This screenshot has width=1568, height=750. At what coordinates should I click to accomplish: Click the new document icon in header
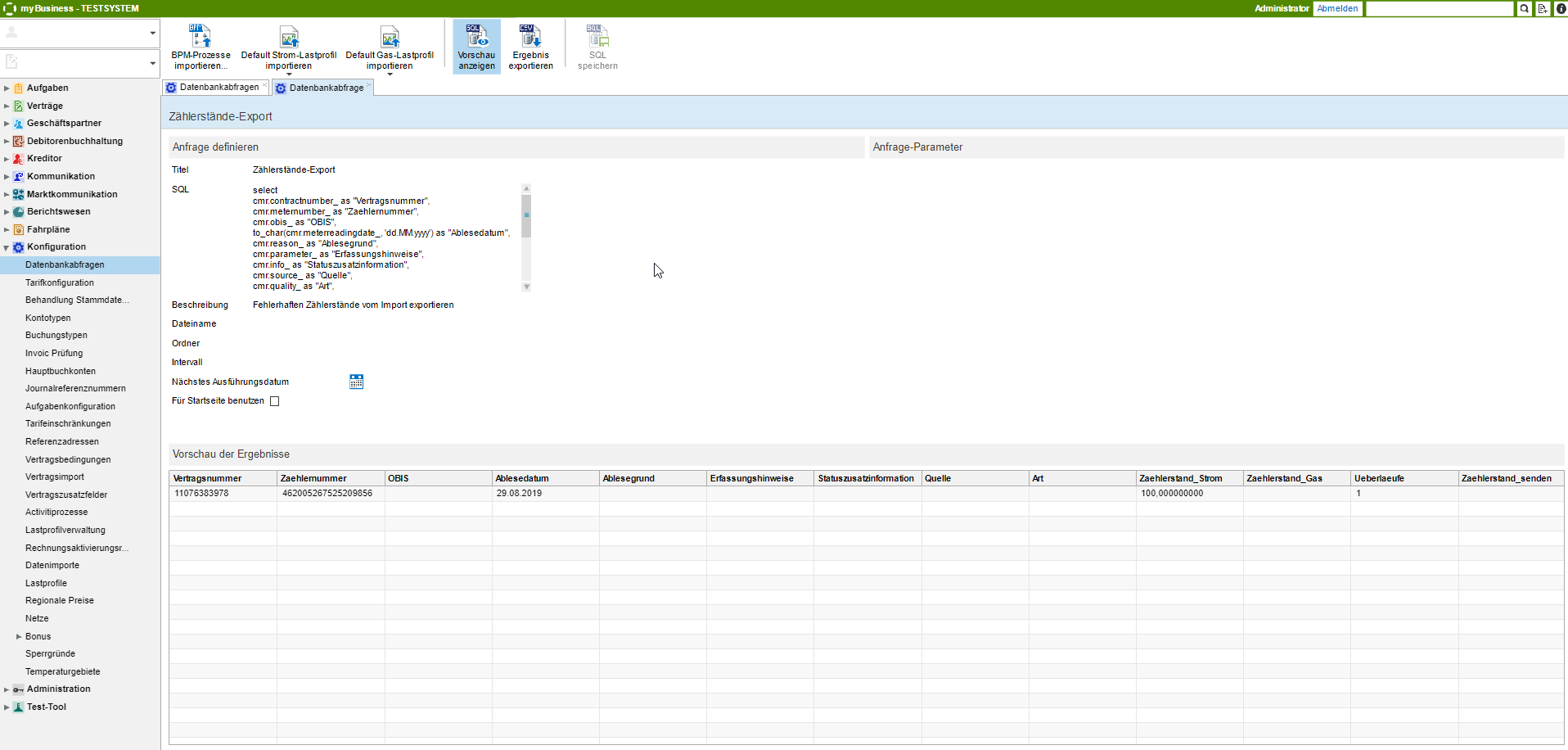click(1543, 9)
